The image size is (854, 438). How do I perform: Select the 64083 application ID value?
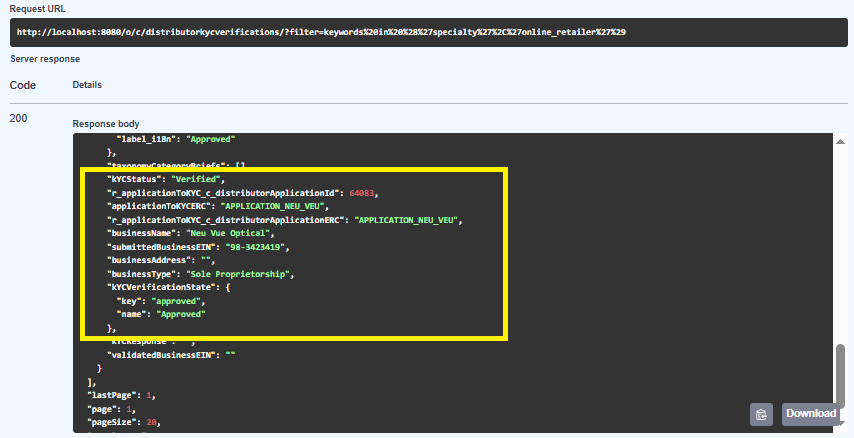point(362,193)
